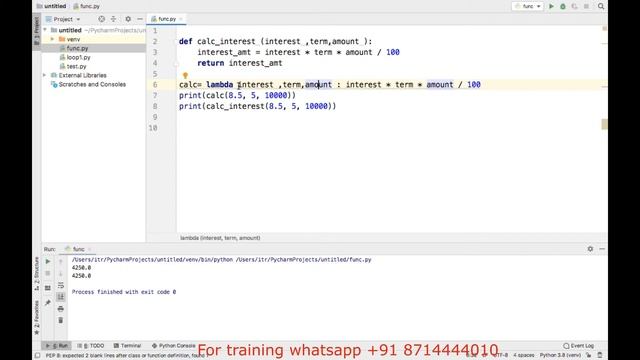Click the func.py breadcrumb in navigation bar
The height and width of the screenshot is (360, 640).
pyautogui.click(x=87, y=6)
